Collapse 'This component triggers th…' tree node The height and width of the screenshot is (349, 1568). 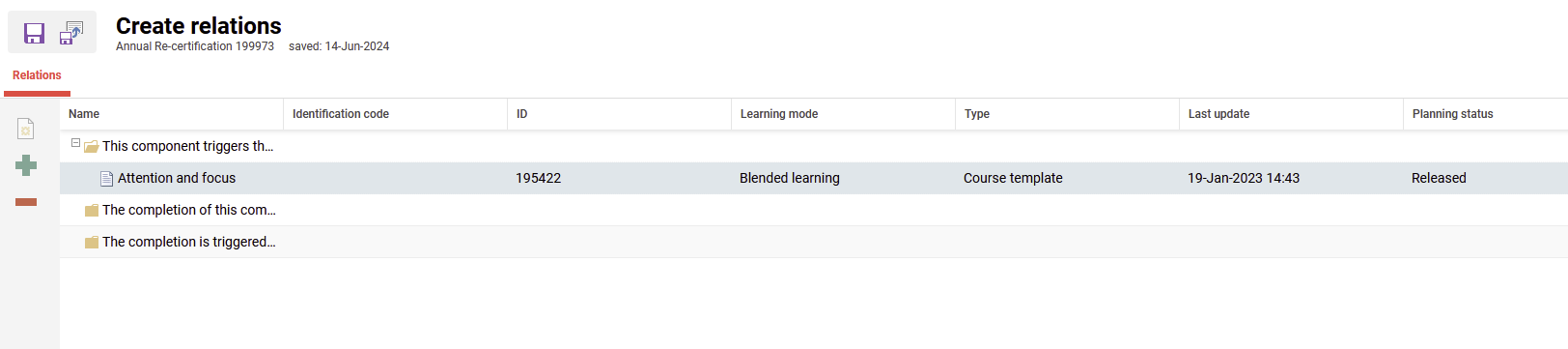point(75,143)
